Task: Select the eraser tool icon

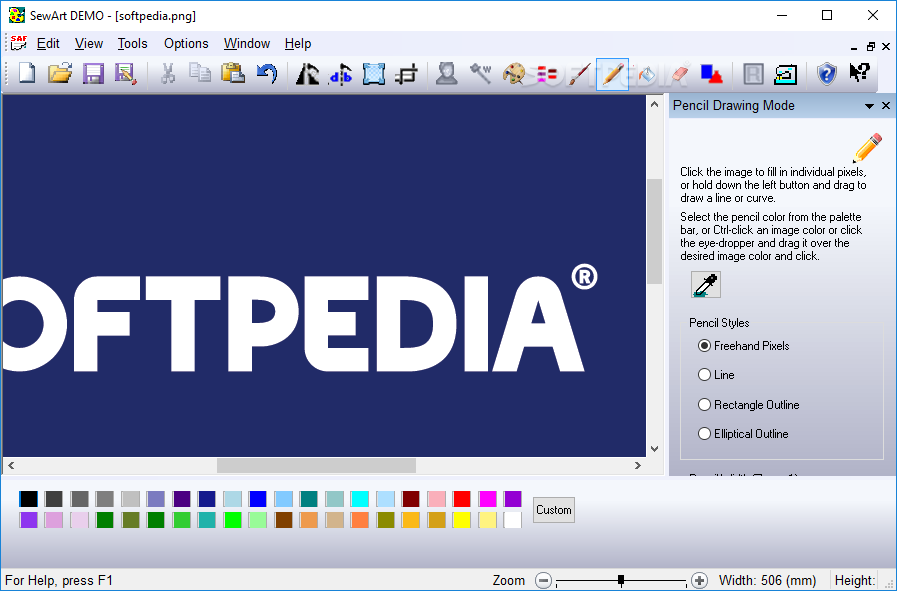Action: pyautogui.click(x=679, y=74)
